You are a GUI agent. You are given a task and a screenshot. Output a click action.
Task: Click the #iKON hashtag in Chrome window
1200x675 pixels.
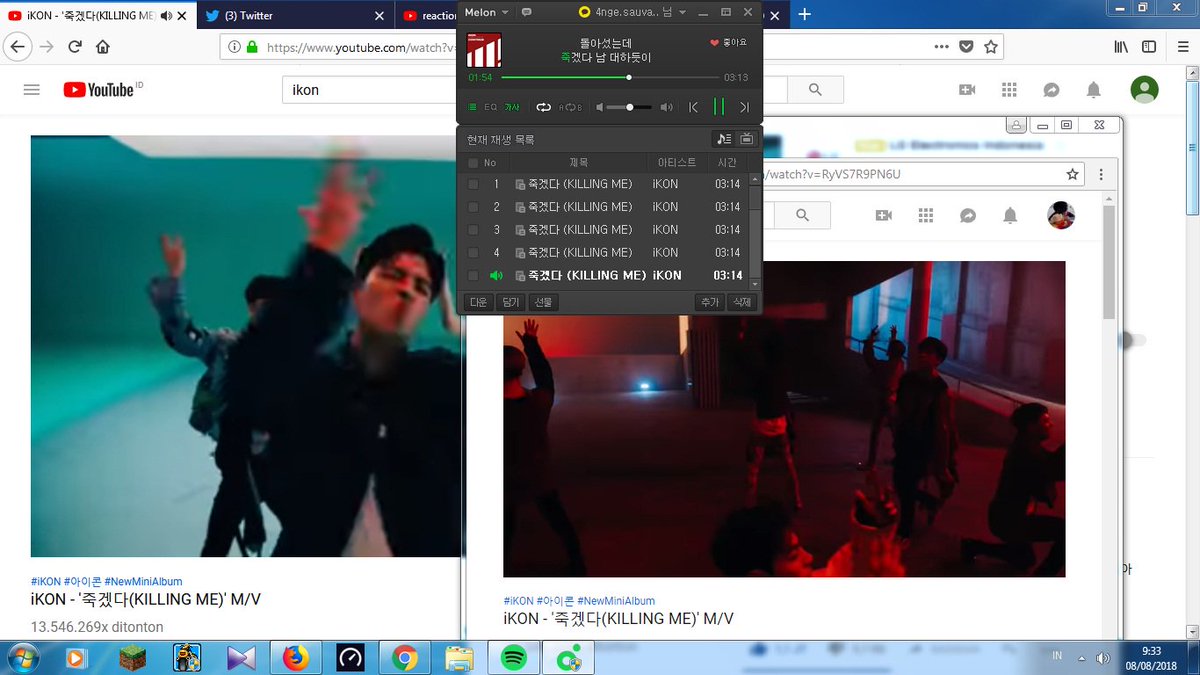coord(518,601)
